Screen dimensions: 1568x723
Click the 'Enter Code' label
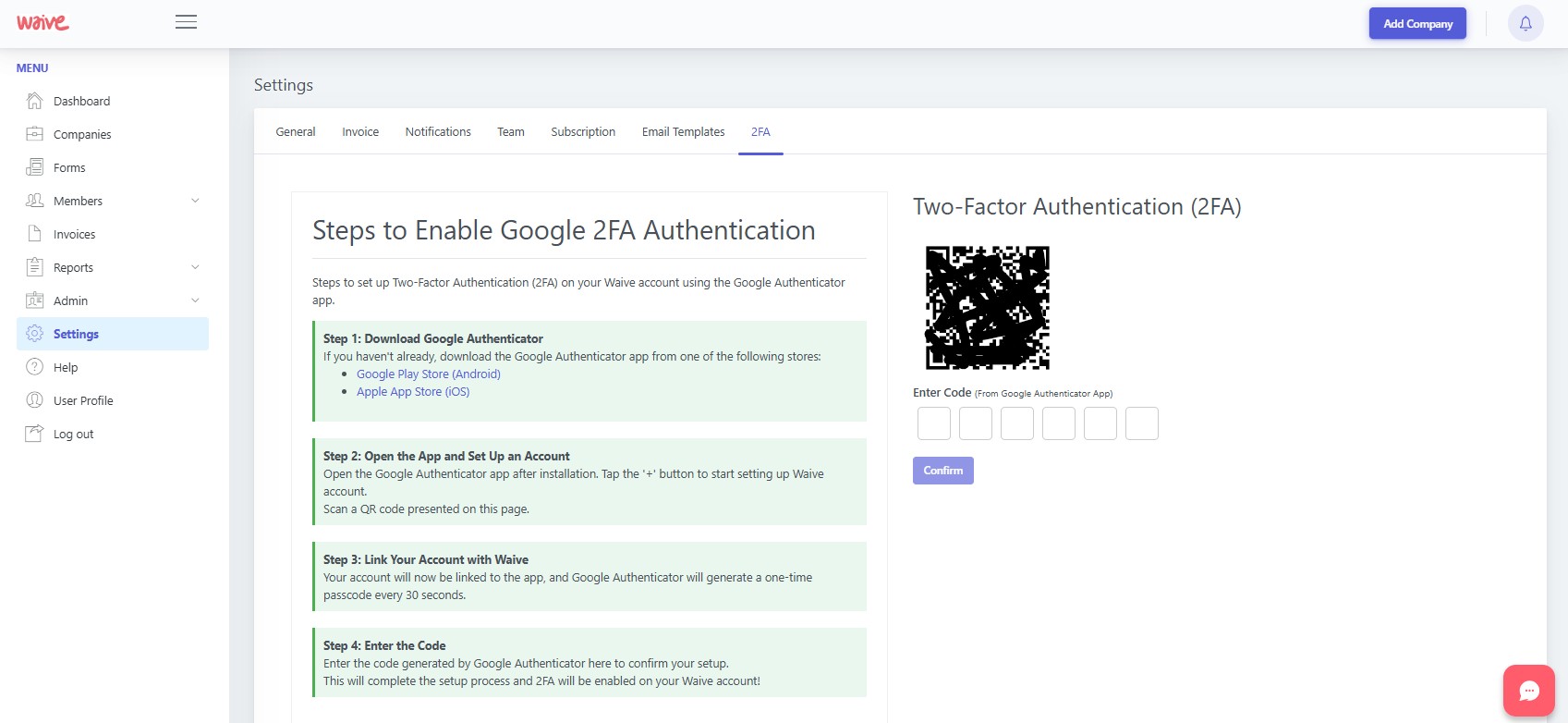942,393
